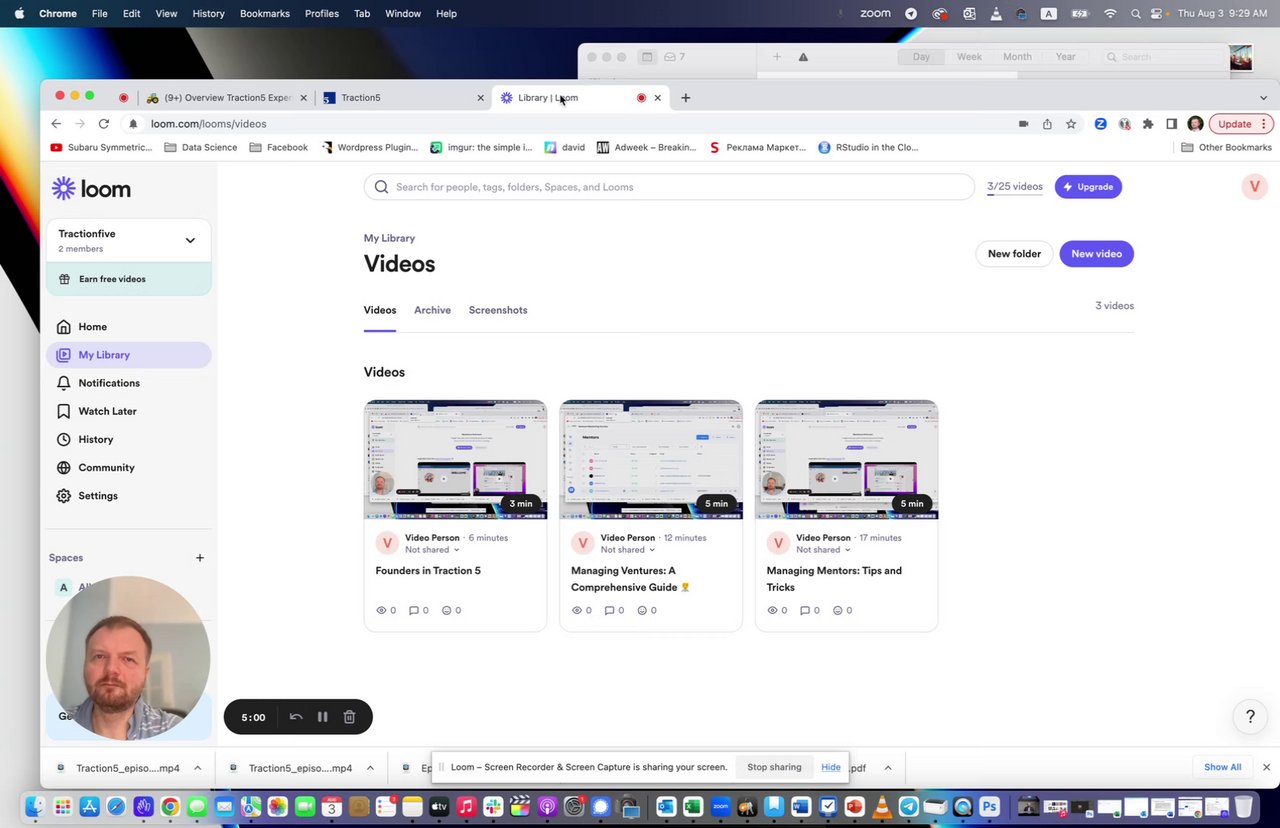Open the Bookmarks menu in menu bar

265,14
